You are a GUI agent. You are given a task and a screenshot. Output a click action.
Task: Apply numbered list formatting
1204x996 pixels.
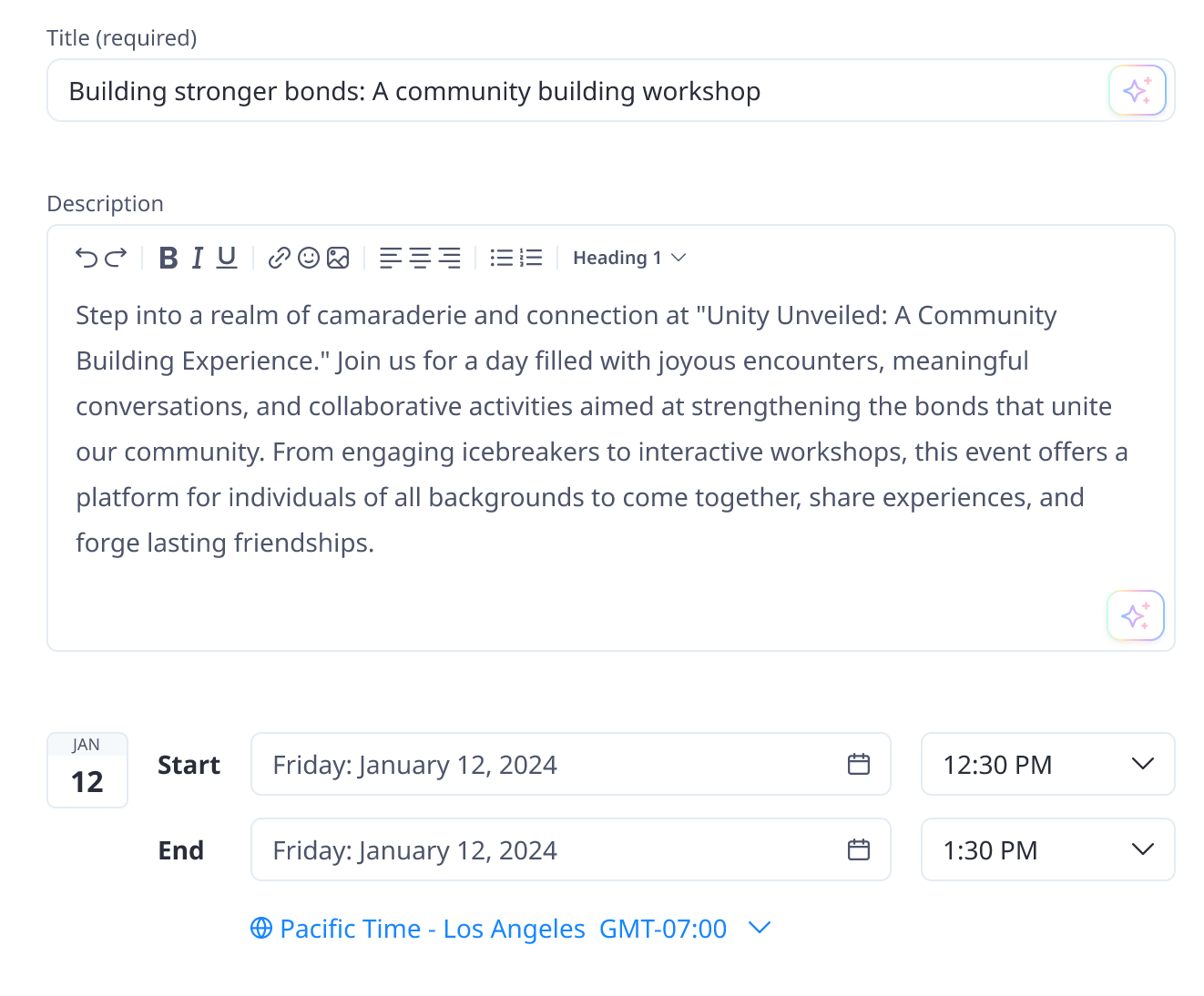(x=531, y=259)
